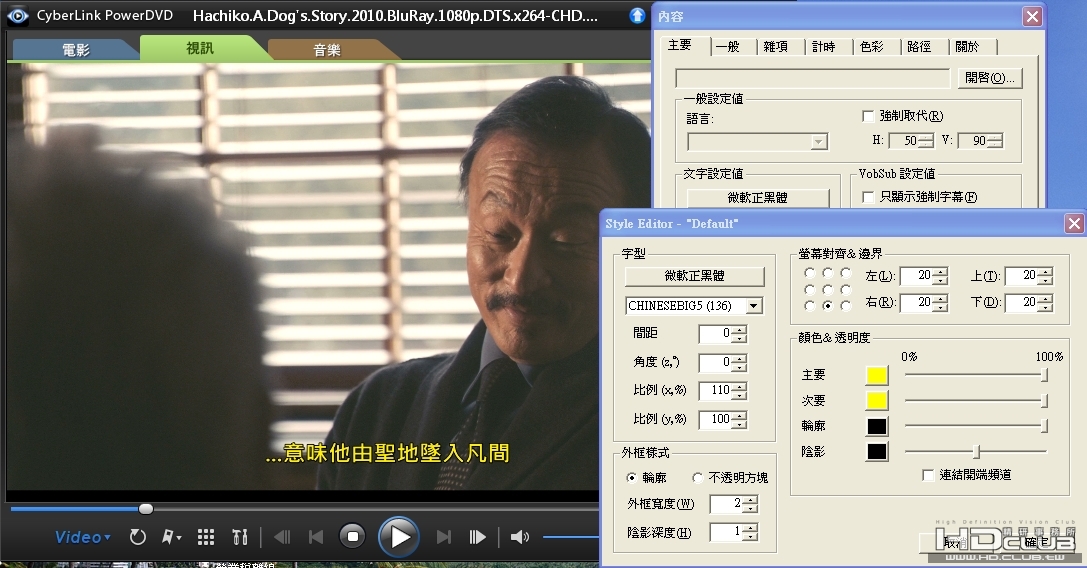
Task: Select bottom-center screen alignment radio
Action: [827, 305]
